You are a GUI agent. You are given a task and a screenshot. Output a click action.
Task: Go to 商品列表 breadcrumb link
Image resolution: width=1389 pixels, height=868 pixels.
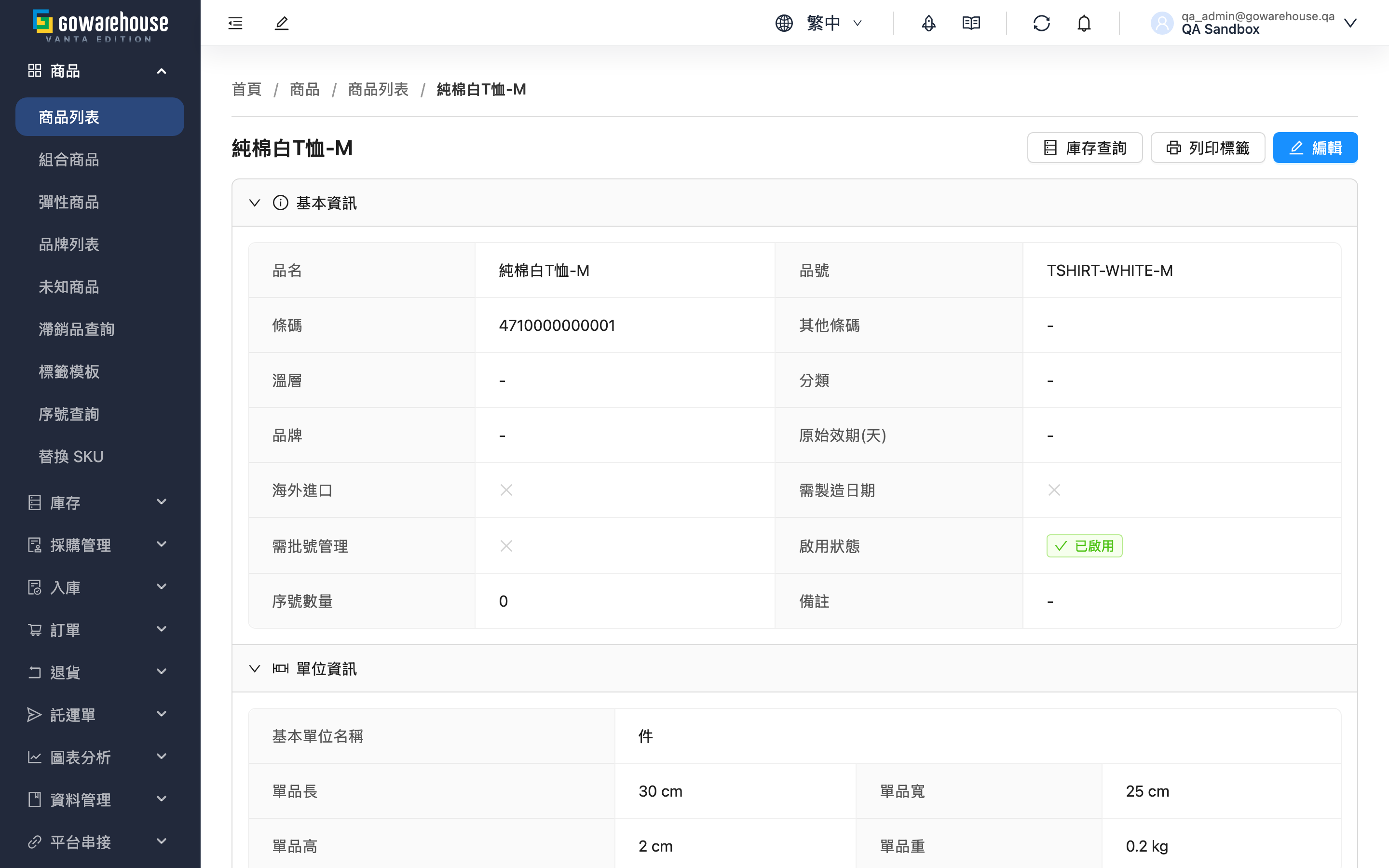click(x=378, y=90)
